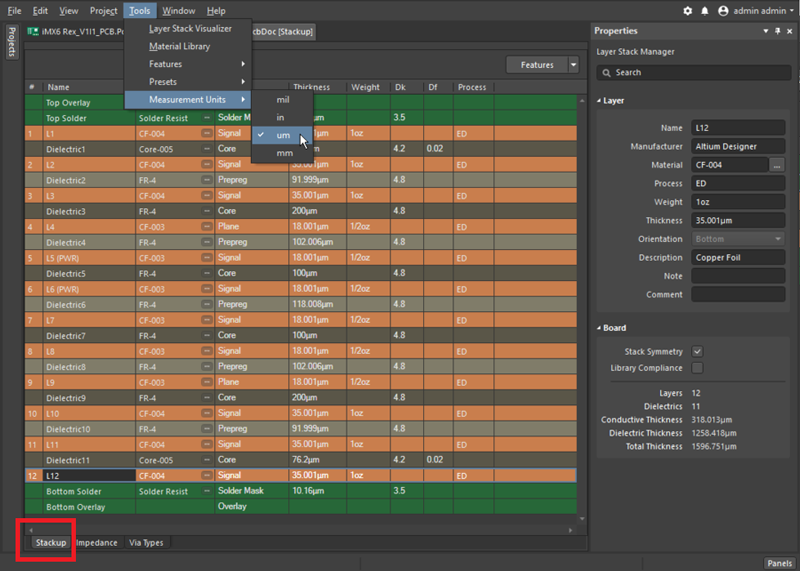Click the notifications bell icon
The height and width of the screenshot is (571, 800).
pos(705,11)
